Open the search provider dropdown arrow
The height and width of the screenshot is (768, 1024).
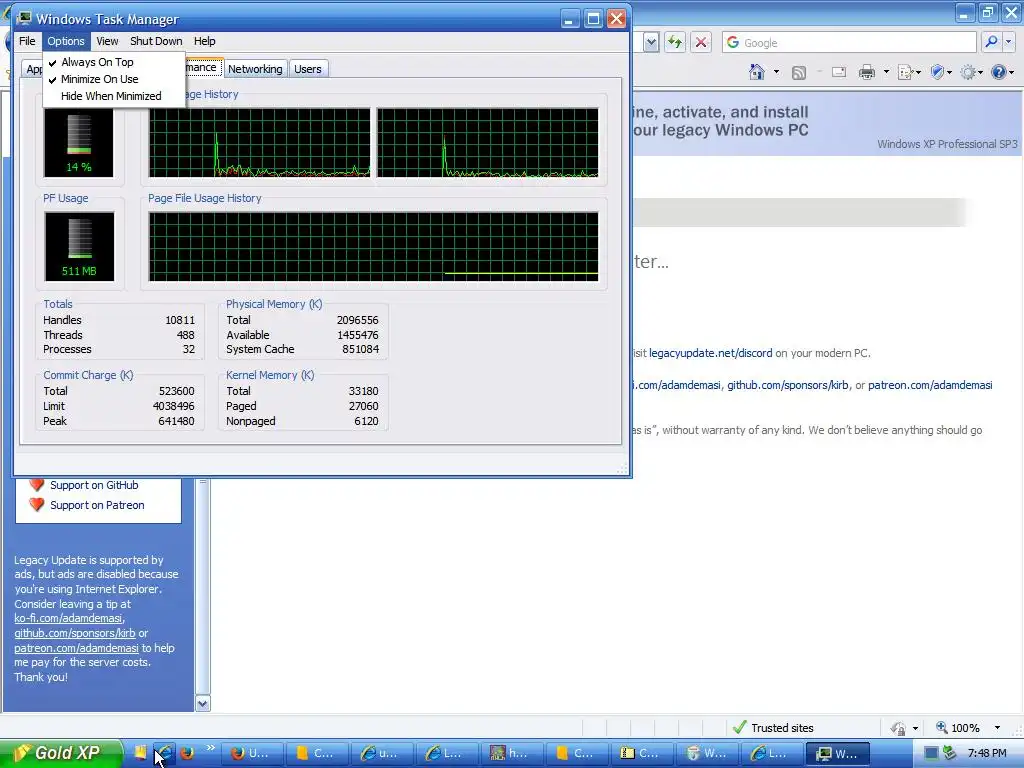point(1009,42)
